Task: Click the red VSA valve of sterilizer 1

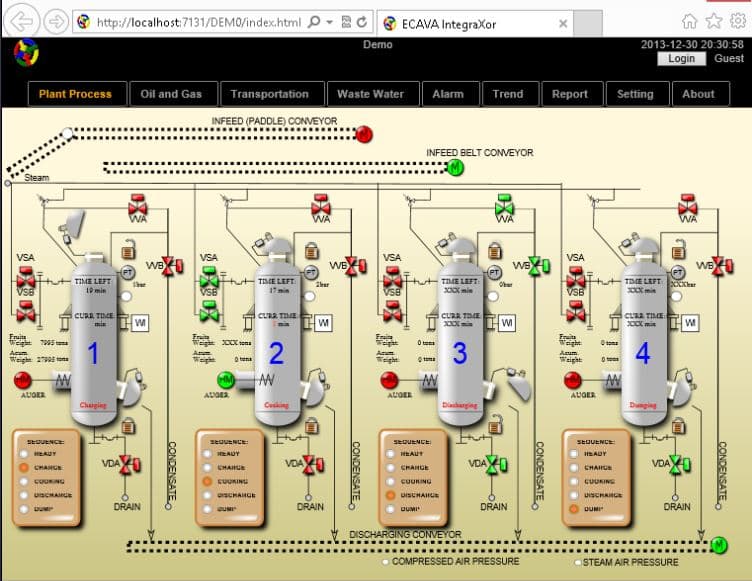Action: (26, 276)
